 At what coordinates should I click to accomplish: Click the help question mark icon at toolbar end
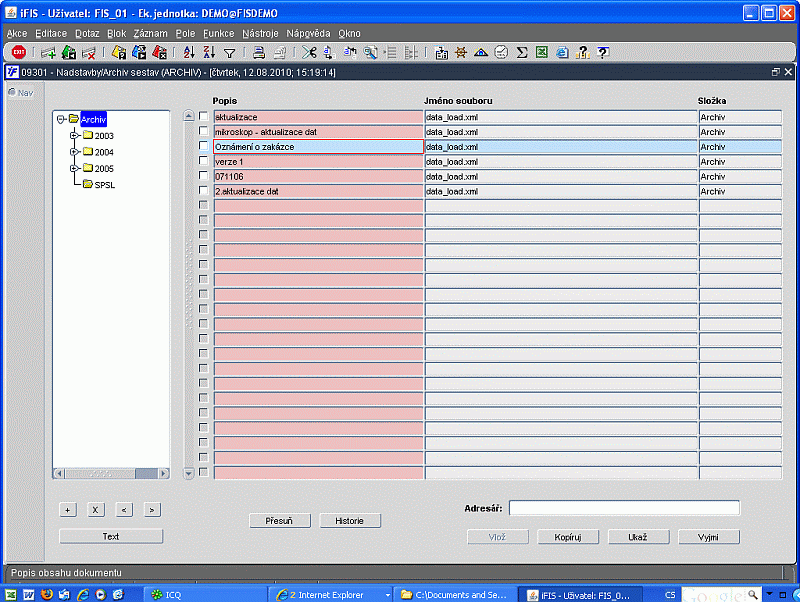pos(603,52)
